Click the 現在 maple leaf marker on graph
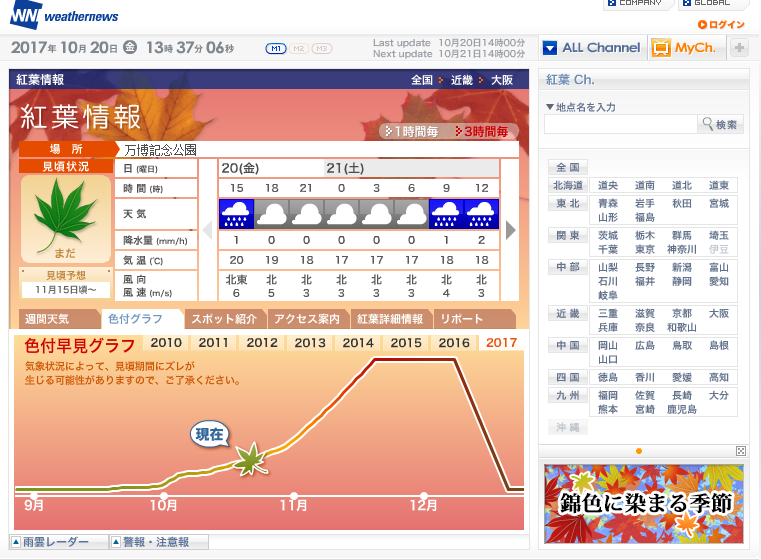The image size is (761, 560). pyautogui.click(x=251, y=459)
